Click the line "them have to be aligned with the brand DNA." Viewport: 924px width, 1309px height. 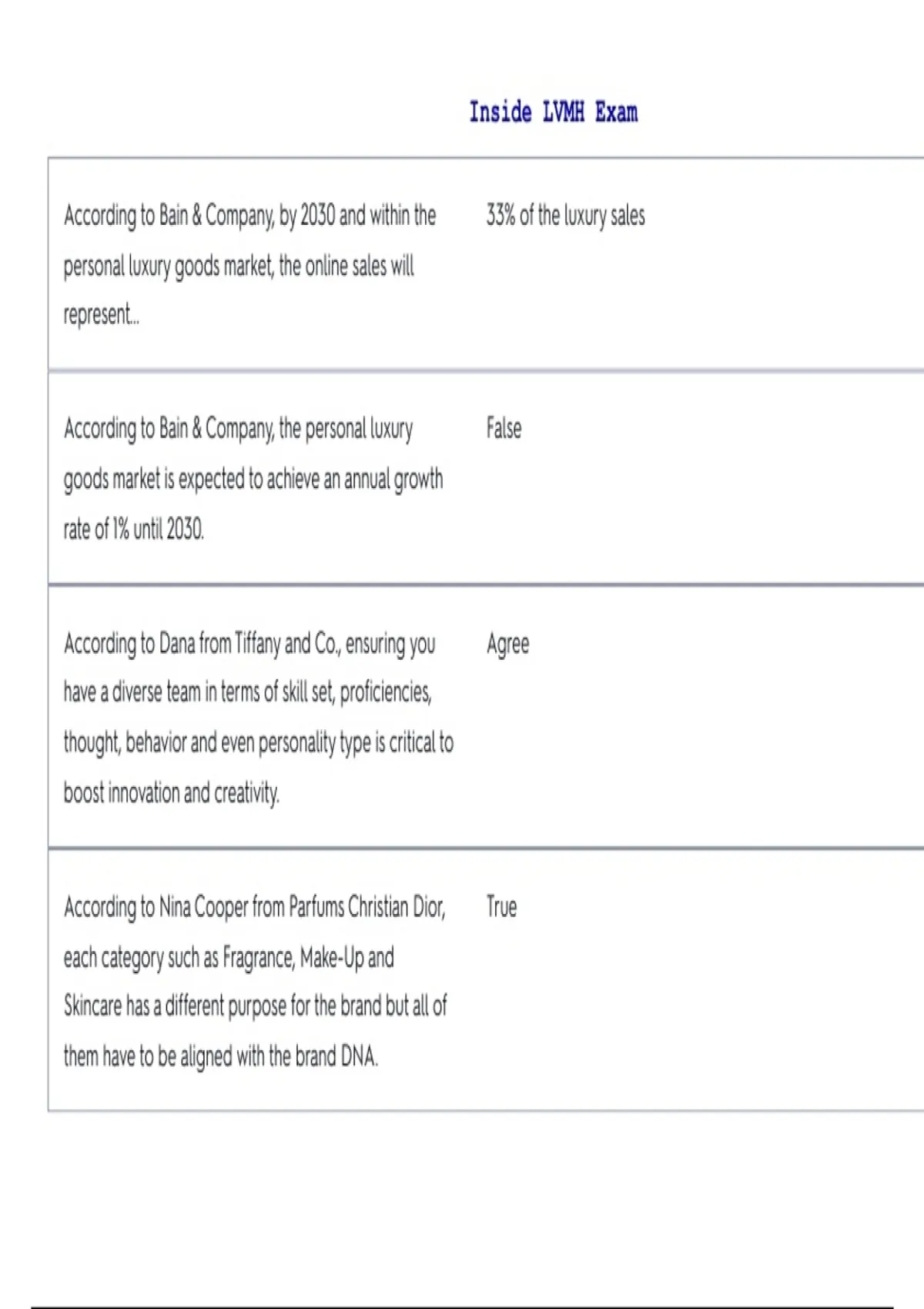(221, 1056)
